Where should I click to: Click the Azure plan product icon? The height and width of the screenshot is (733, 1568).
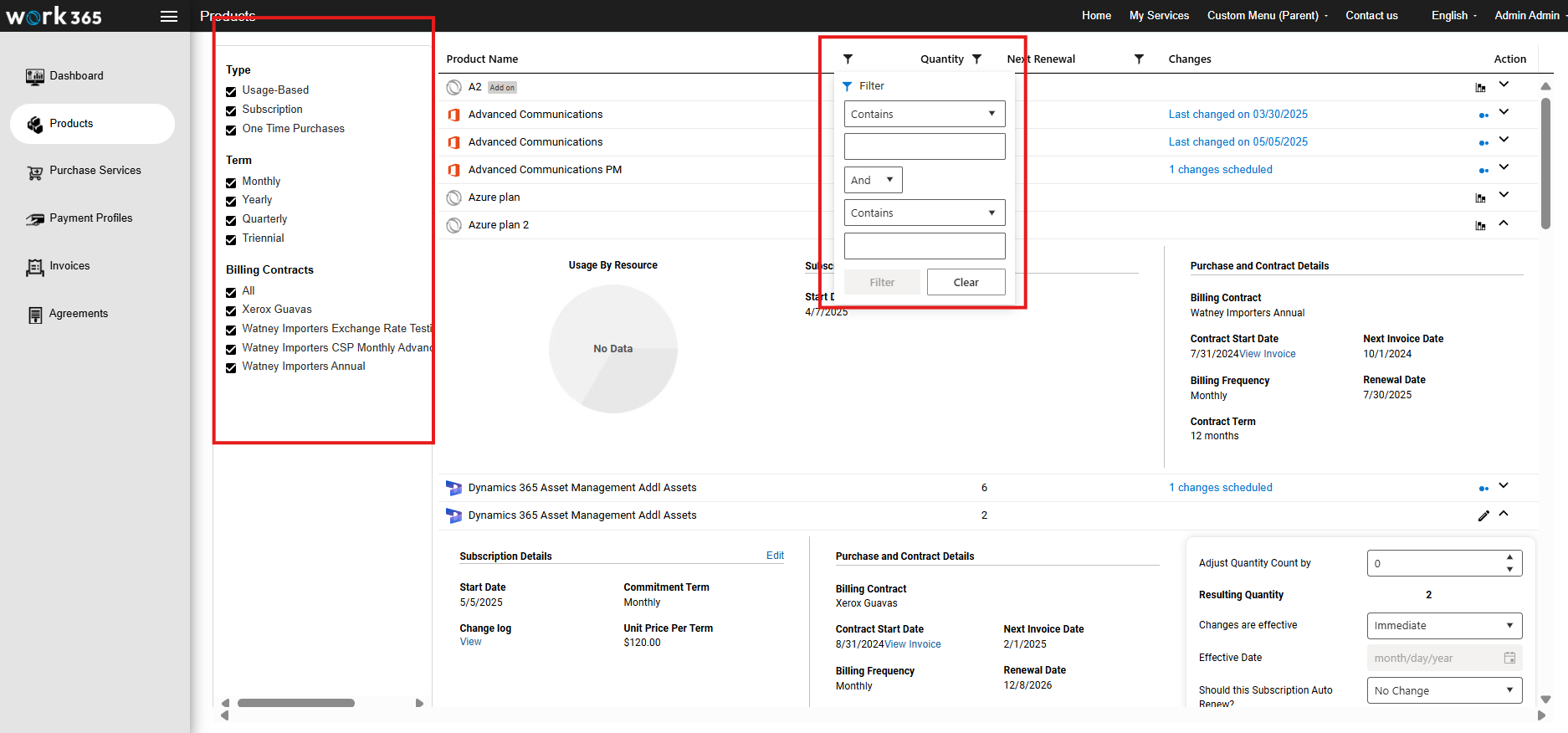tap(454, 197)
